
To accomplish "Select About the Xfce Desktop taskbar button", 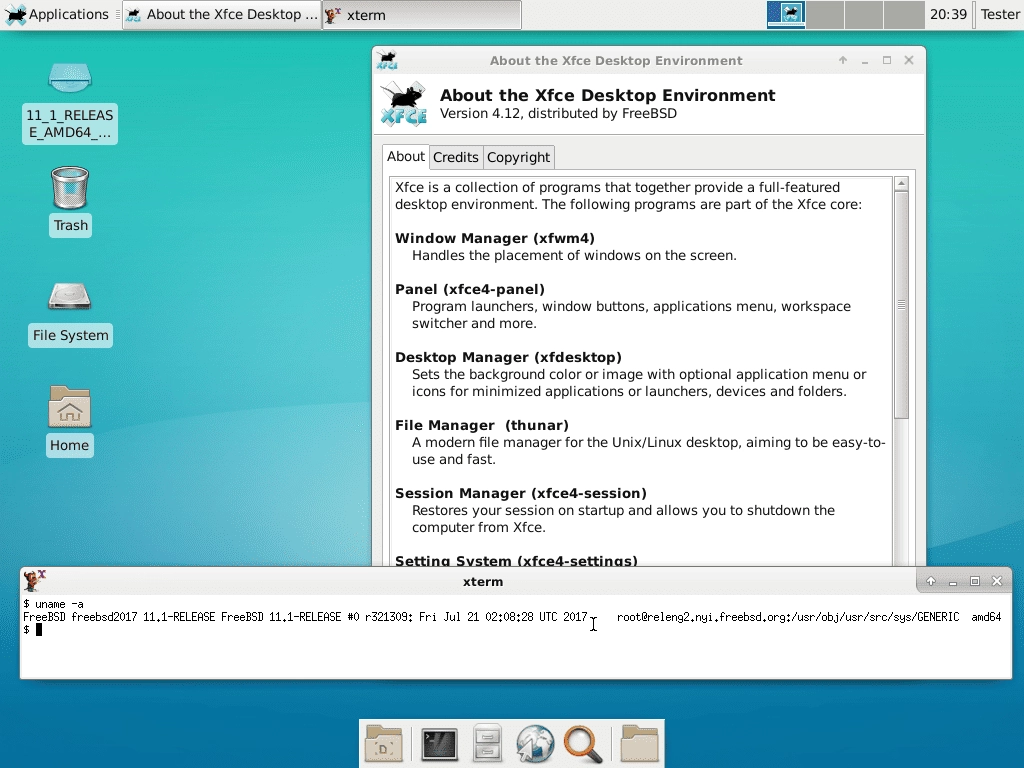I will point(222,14).
